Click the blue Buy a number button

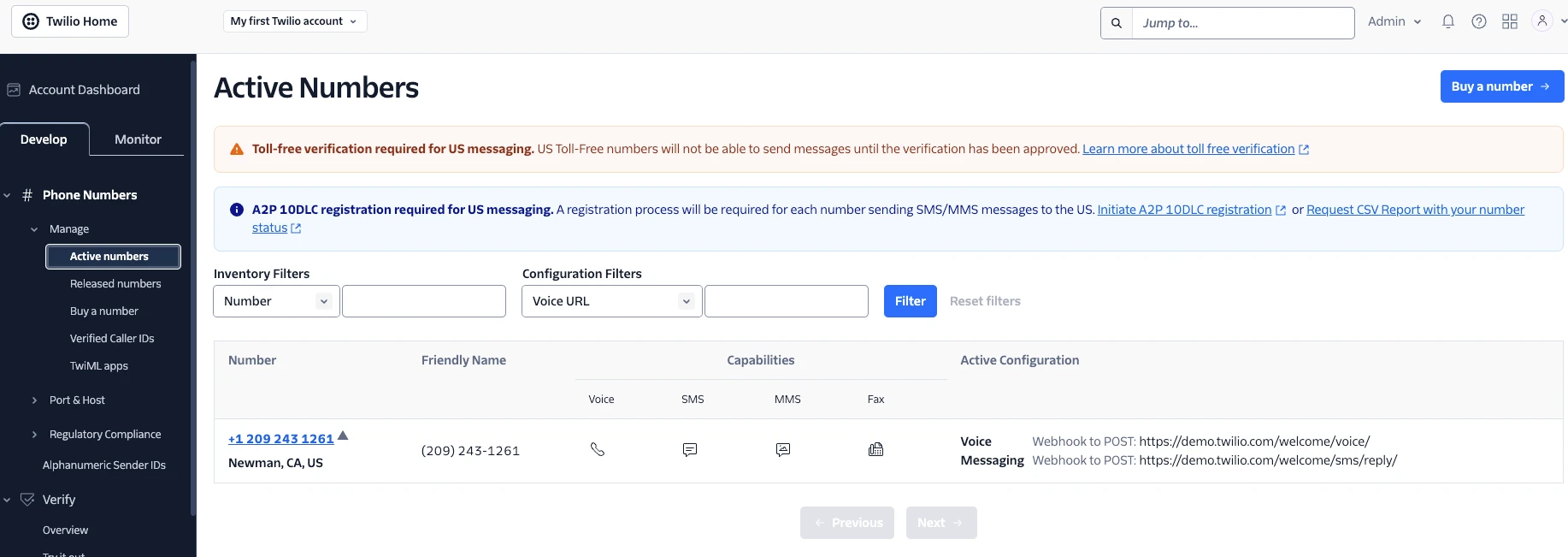pos(1502,86)
